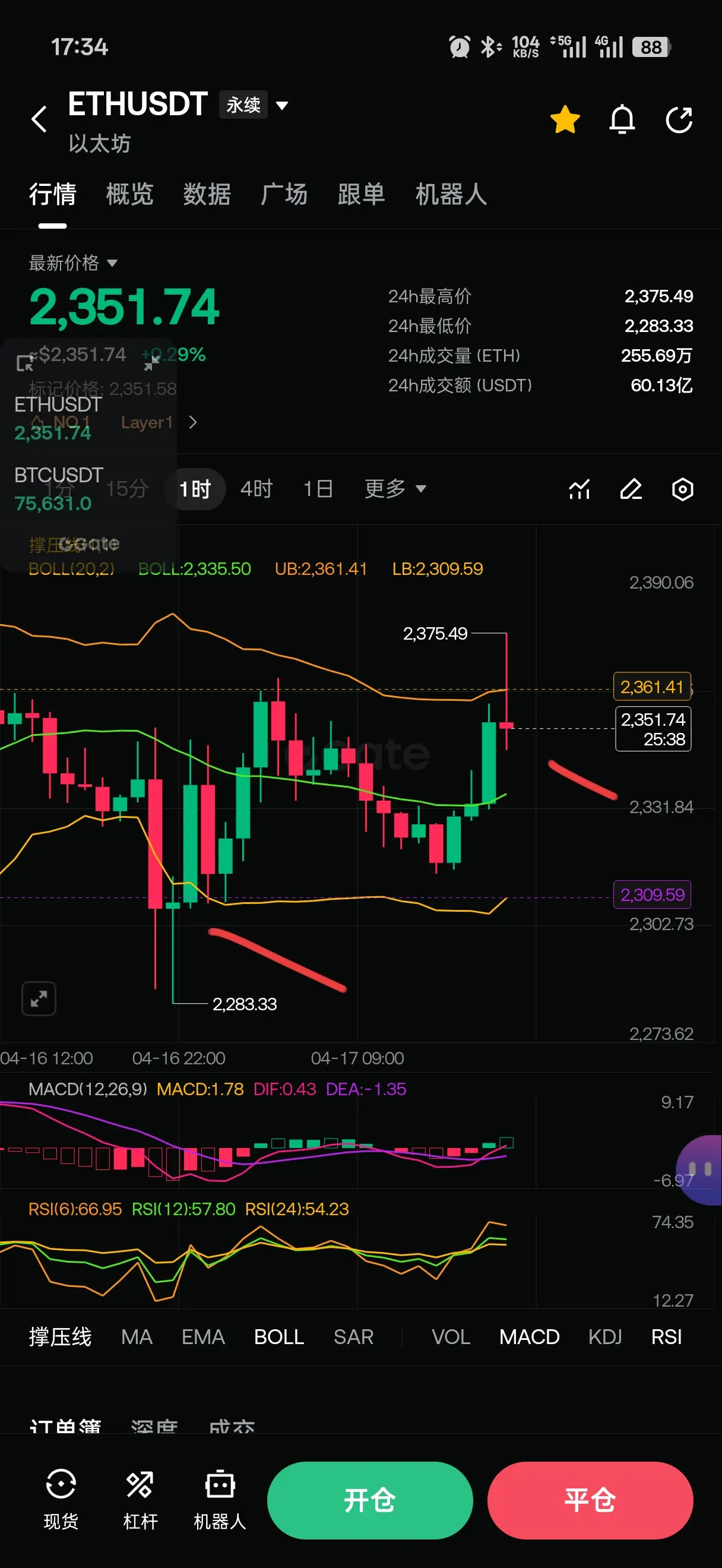Expand the floating ticker window icon
722x1568 pixels.
[x=25, y=363]
